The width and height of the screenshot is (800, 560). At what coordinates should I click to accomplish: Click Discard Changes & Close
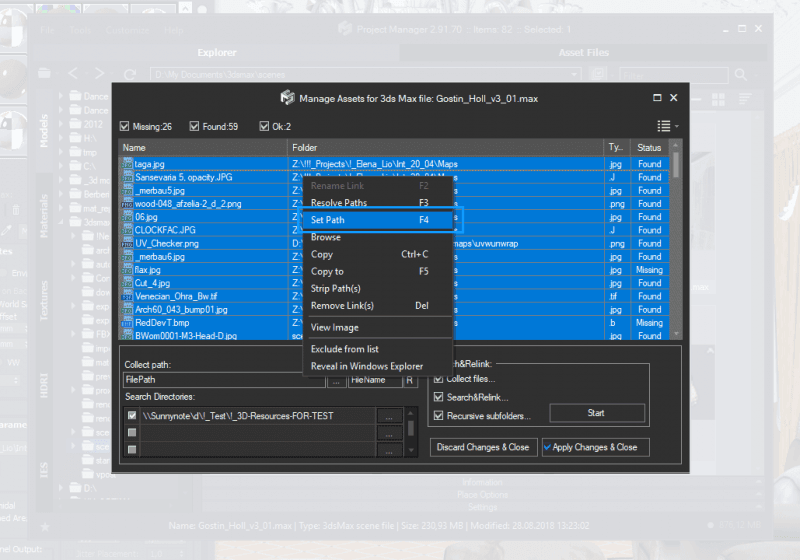point(483,447)
